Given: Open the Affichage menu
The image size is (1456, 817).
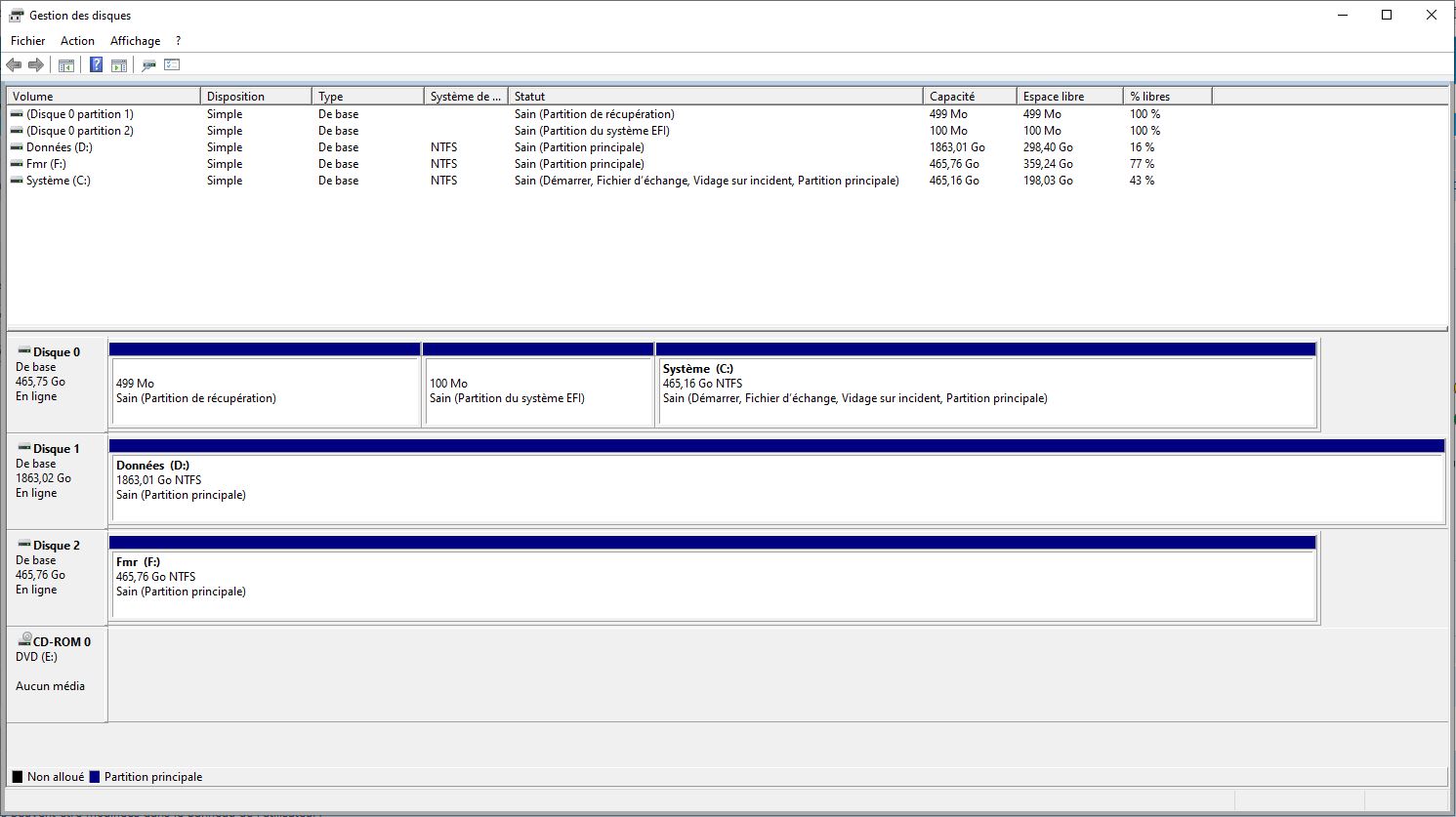Looking at the screenshot, I should tap(135, 41).
